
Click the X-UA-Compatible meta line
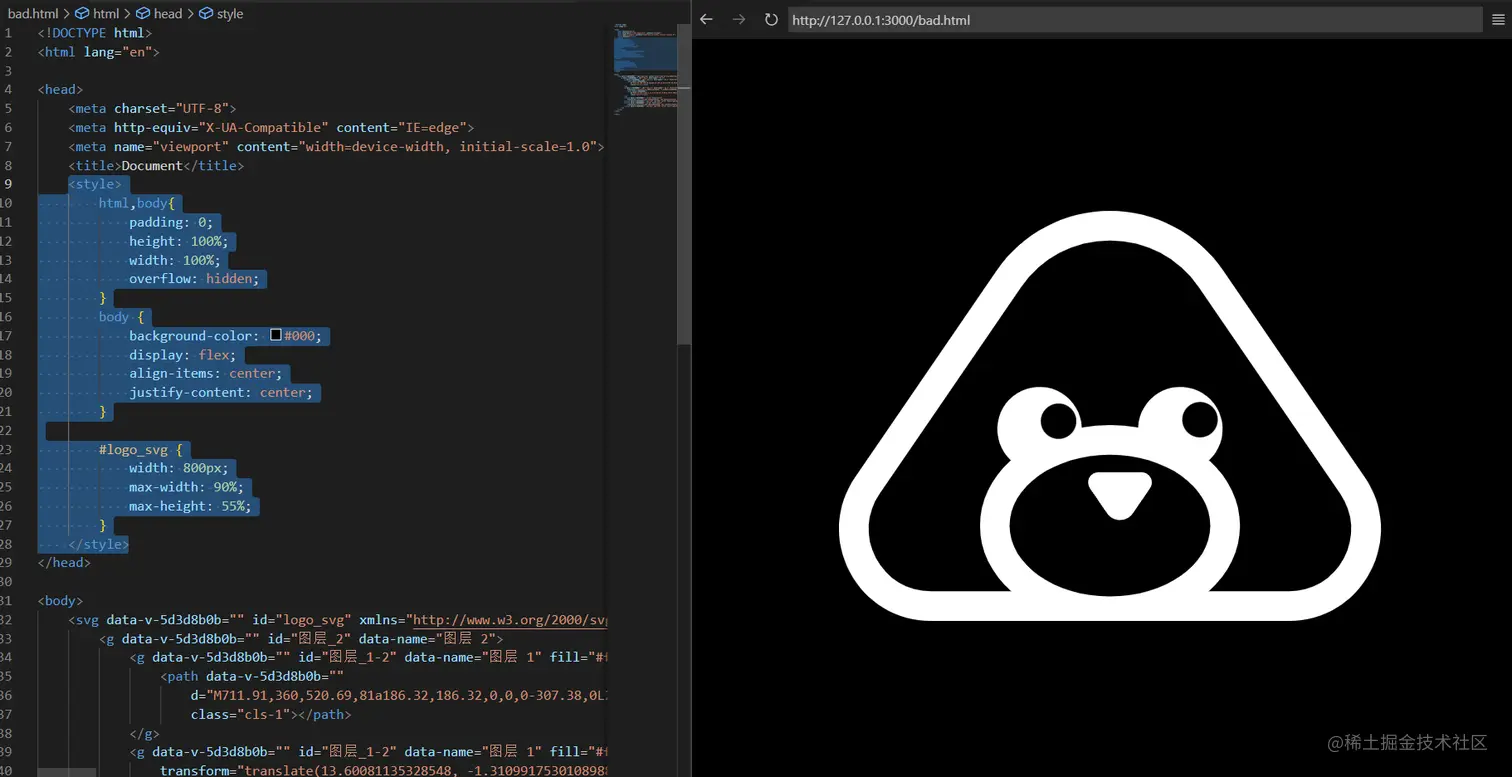click(271, 127)
